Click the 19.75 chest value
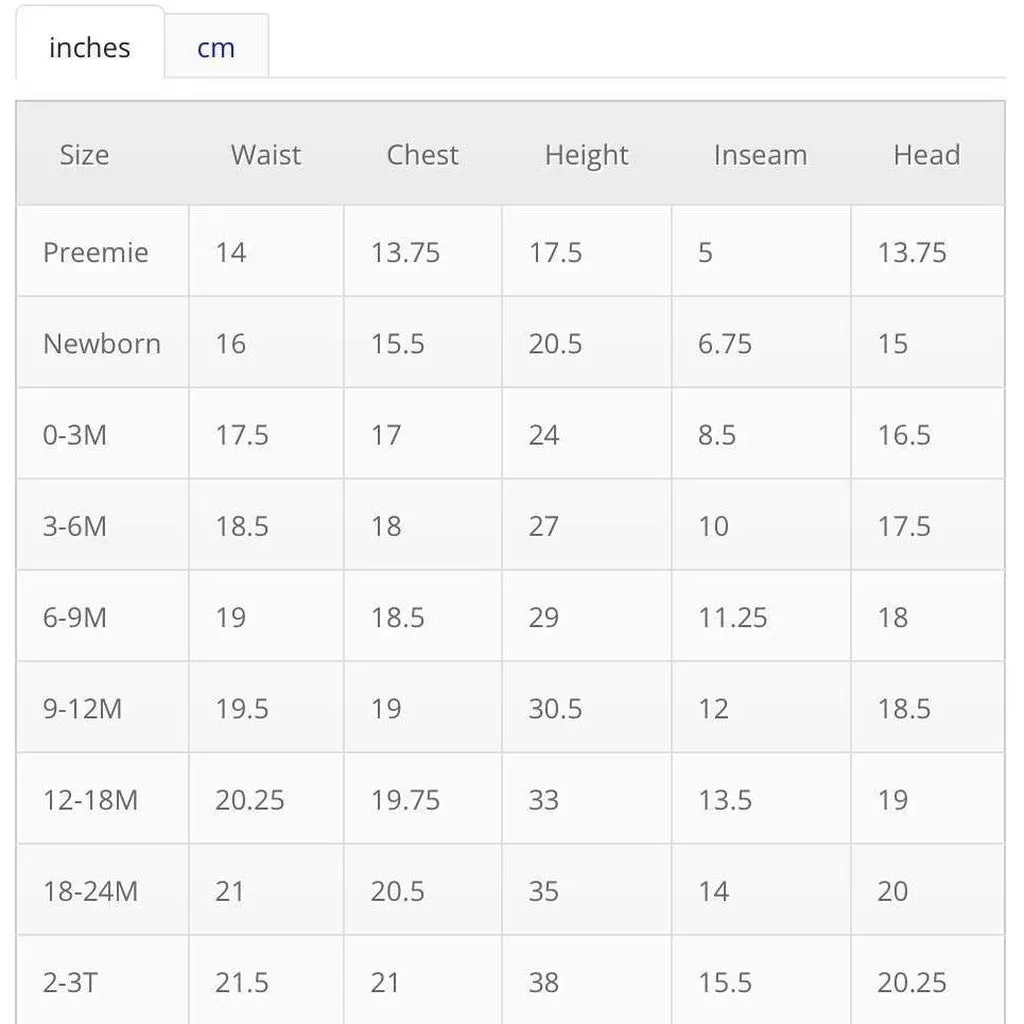The image size is (1024, 1024). click(405, 800)
